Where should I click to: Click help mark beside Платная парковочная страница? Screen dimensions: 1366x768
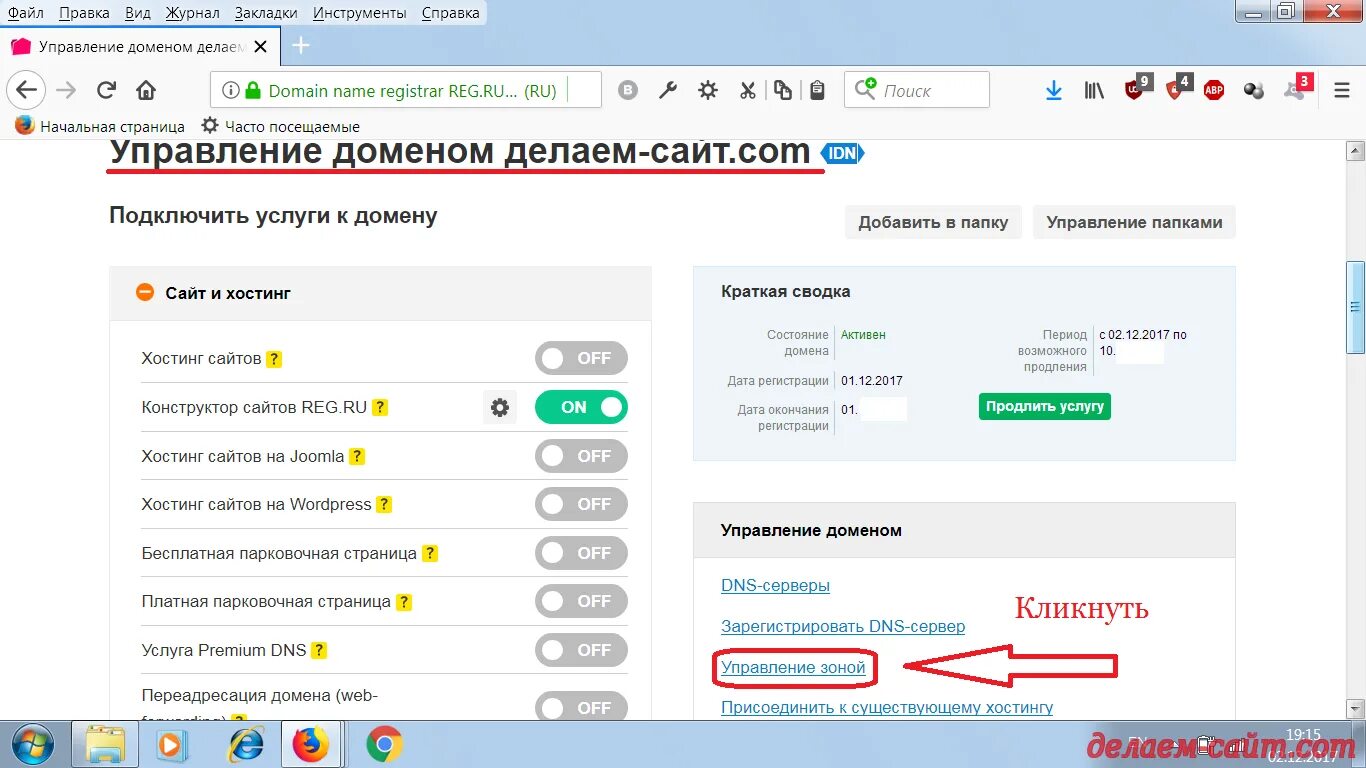click(x=404, y=602)
